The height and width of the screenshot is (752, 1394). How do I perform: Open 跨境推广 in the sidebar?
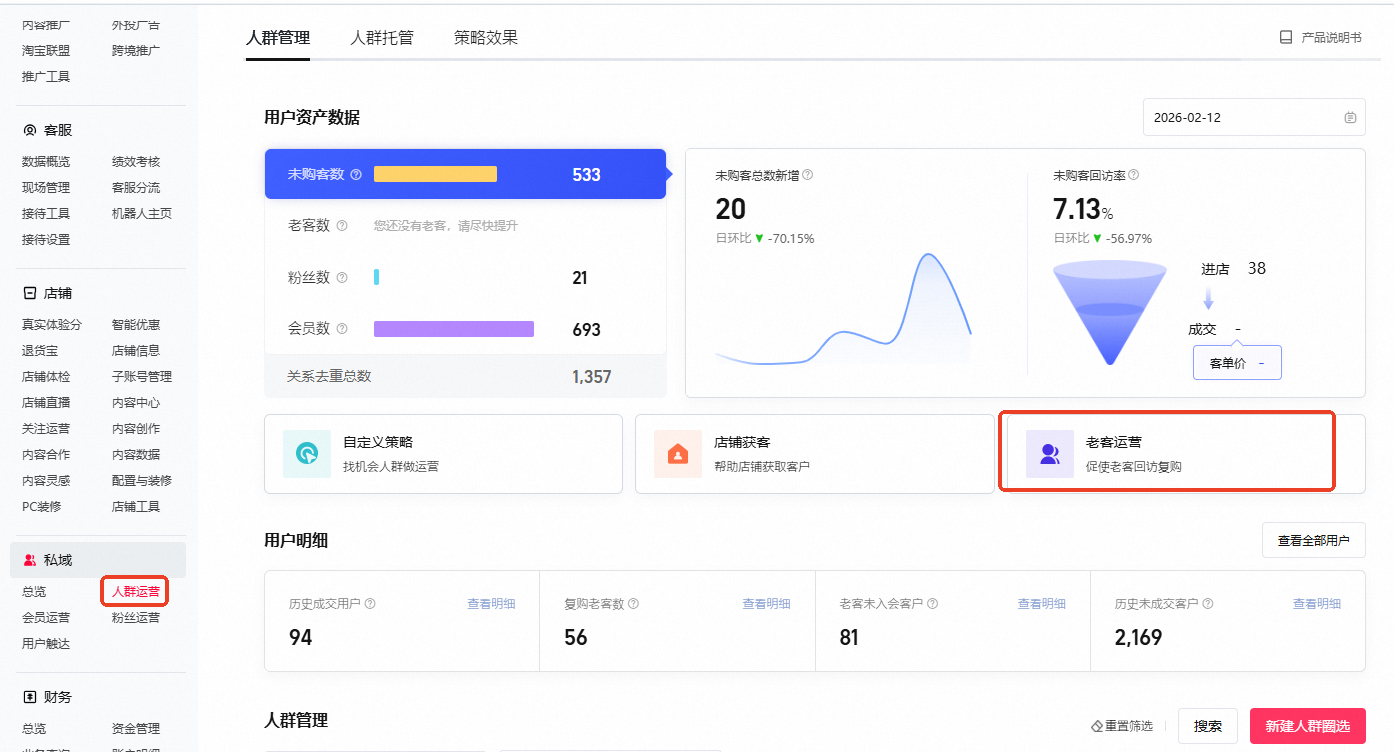pos(136,50)
